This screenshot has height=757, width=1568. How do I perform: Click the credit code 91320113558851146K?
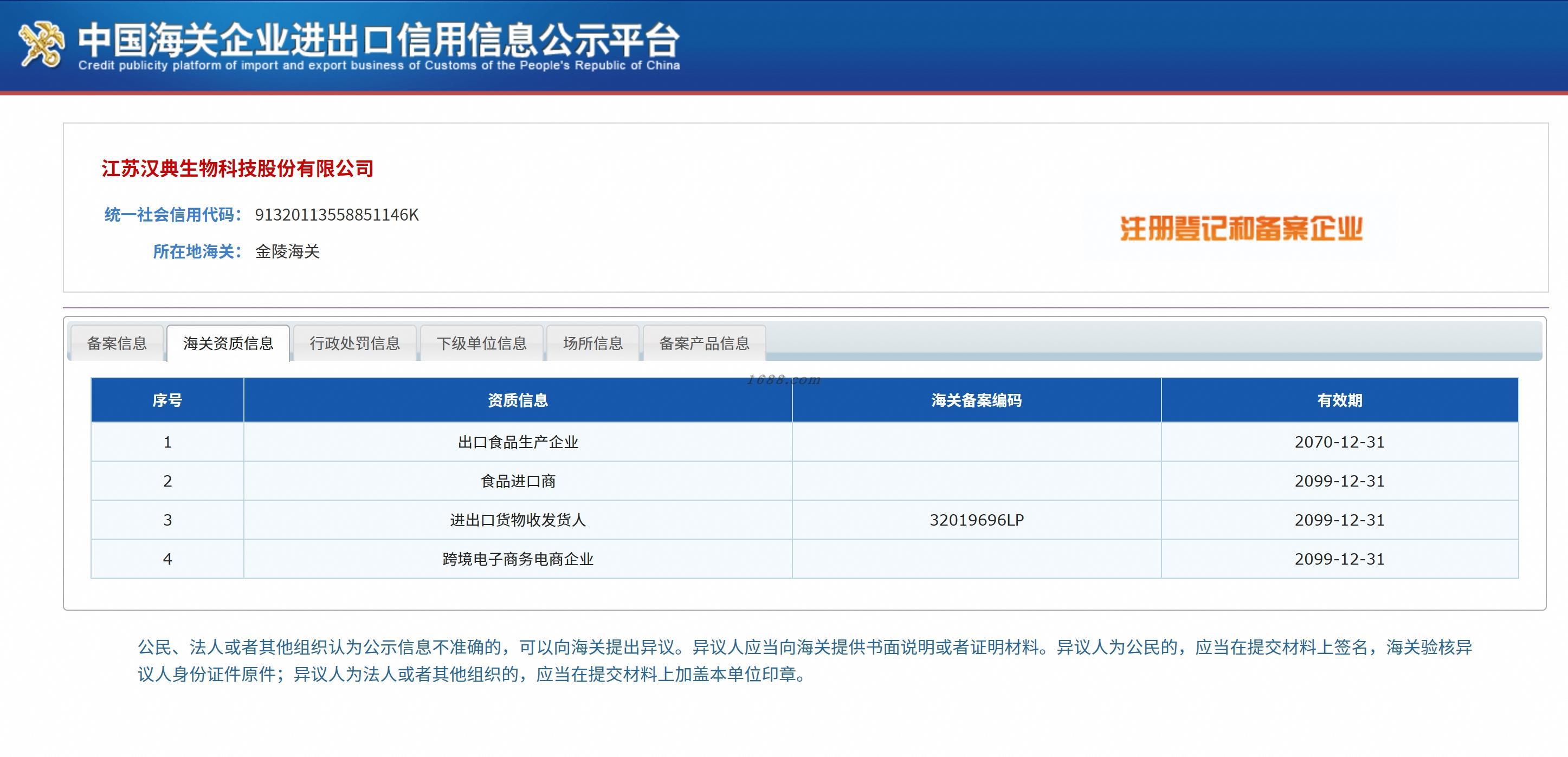click(x=337, y=215)
